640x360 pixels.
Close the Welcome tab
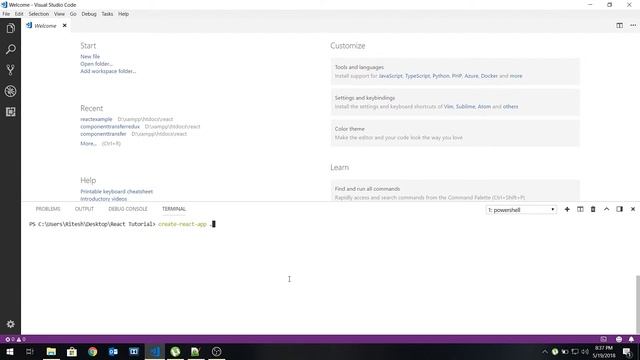pyautogui.click(x=64, y=25)
